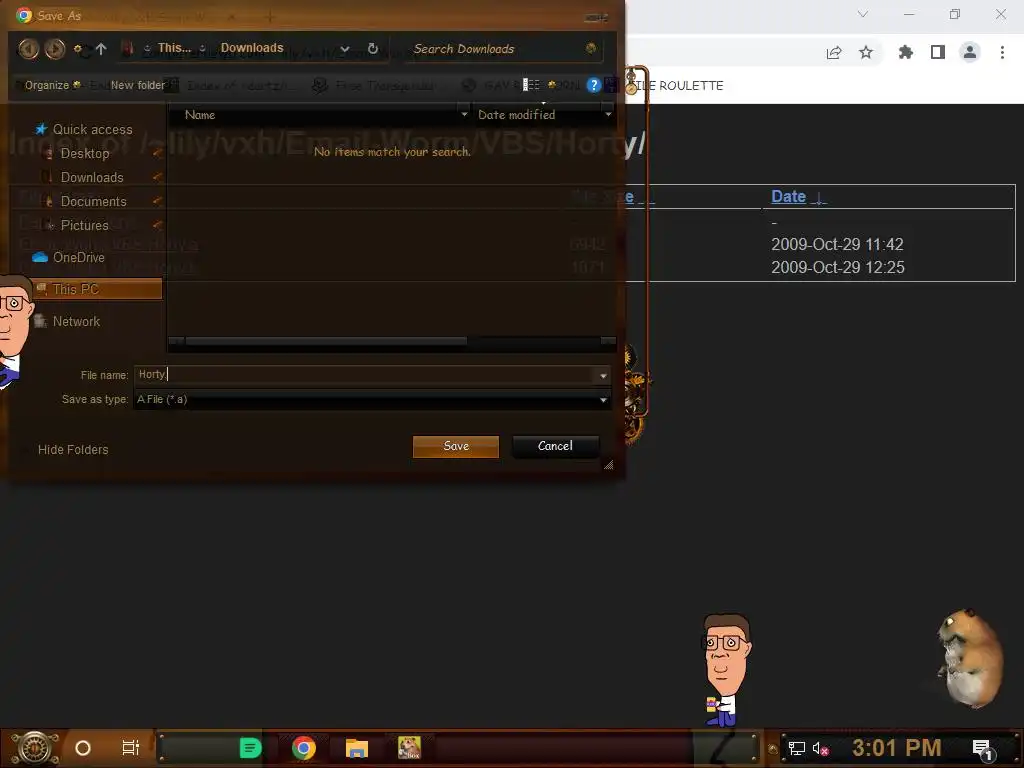The width and height of the screenshot is (1024, 768).
Task: Open the view options dropdown arrow
Action: (x=551, y=85)
